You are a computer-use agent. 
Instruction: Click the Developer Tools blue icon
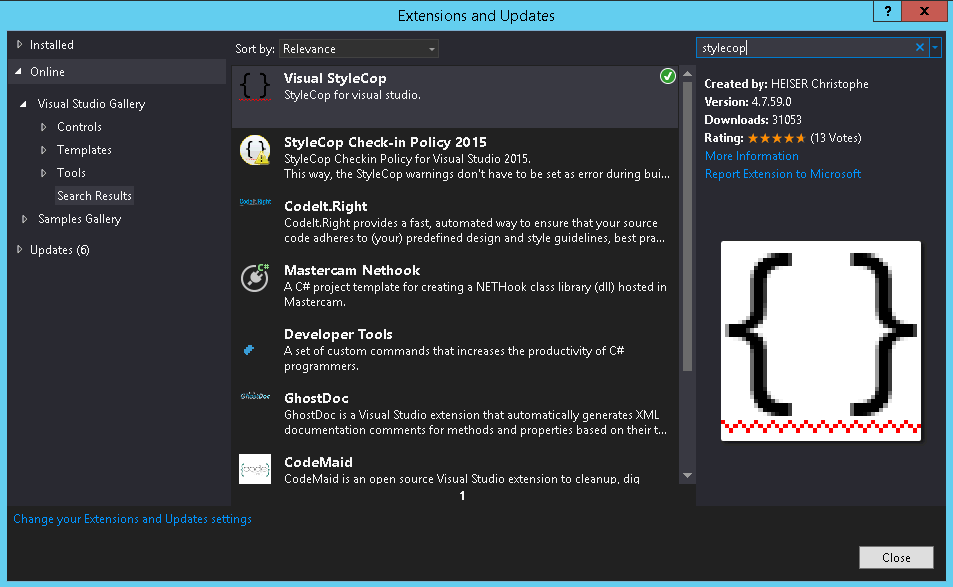(249, 350)
